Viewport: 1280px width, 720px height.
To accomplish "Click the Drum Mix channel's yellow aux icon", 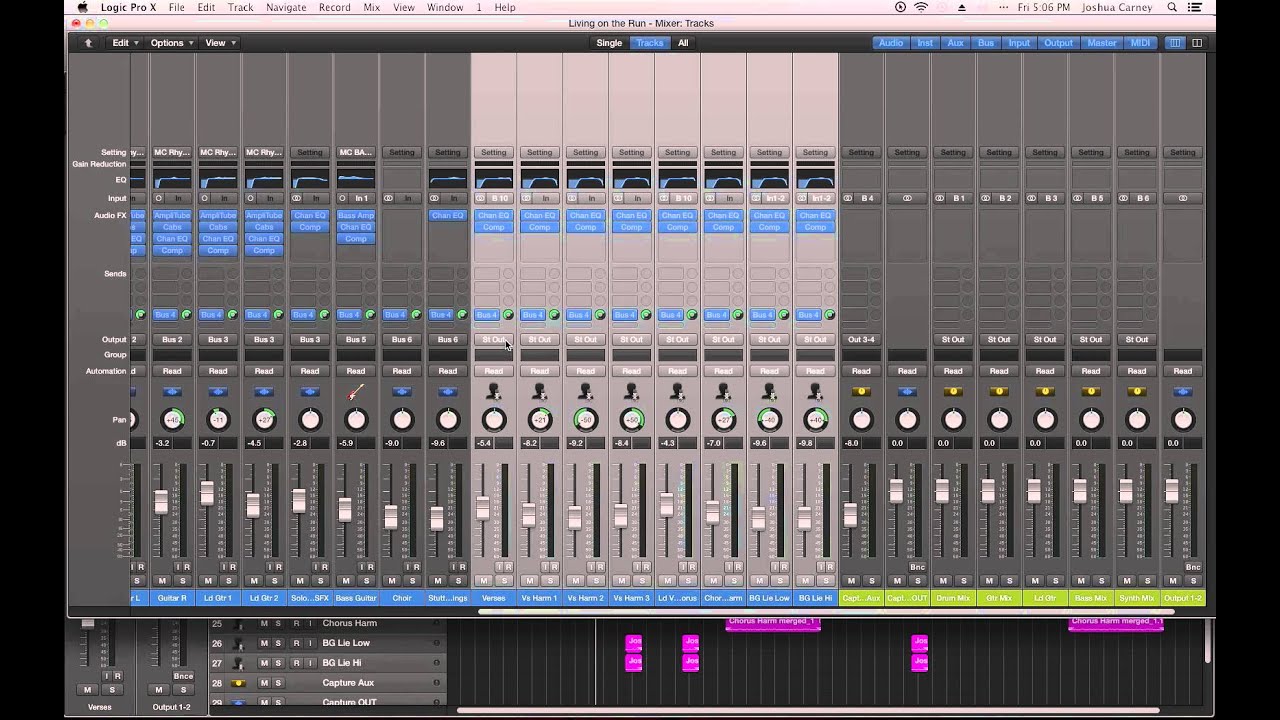I will (x=953, y=392).
